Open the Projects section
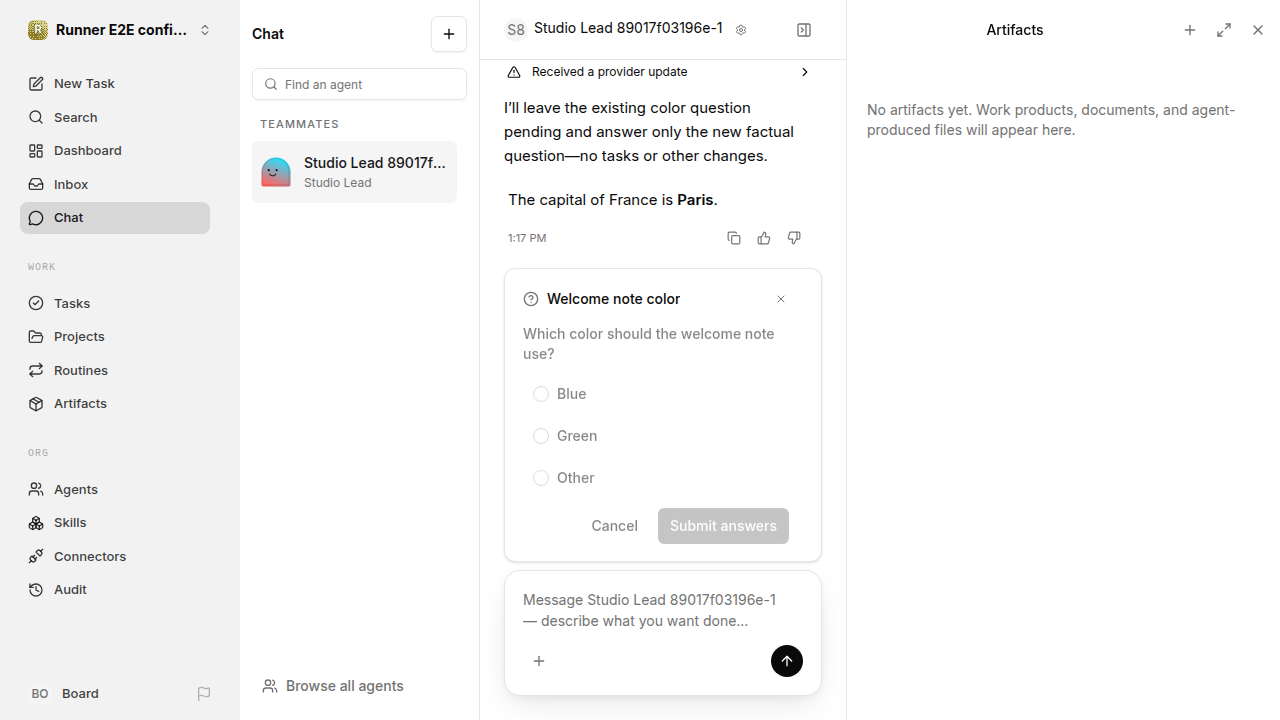The image size is (1280, 720). click(x=115, y=337)
